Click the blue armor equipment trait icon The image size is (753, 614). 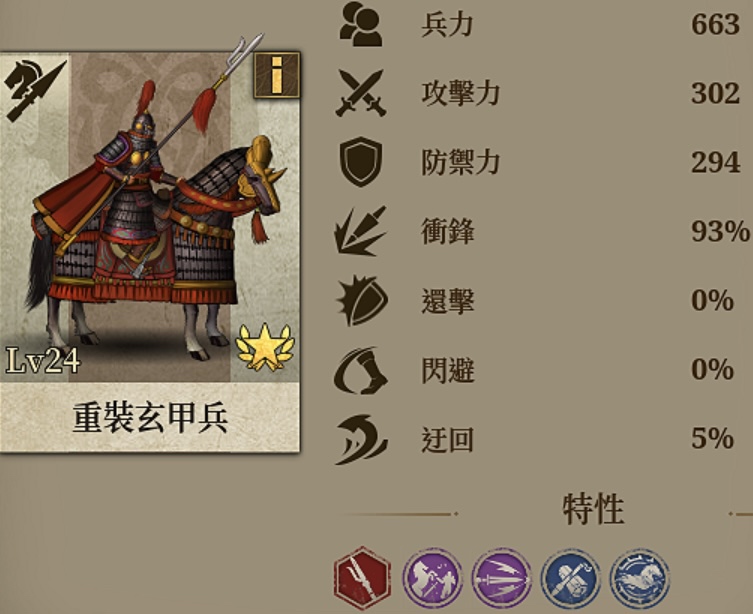571,578
